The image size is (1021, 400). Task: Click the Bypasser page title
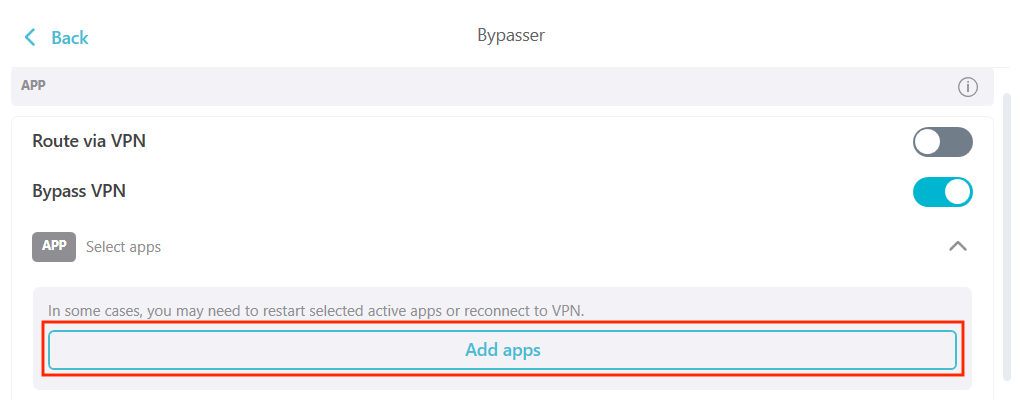point(510,36)
